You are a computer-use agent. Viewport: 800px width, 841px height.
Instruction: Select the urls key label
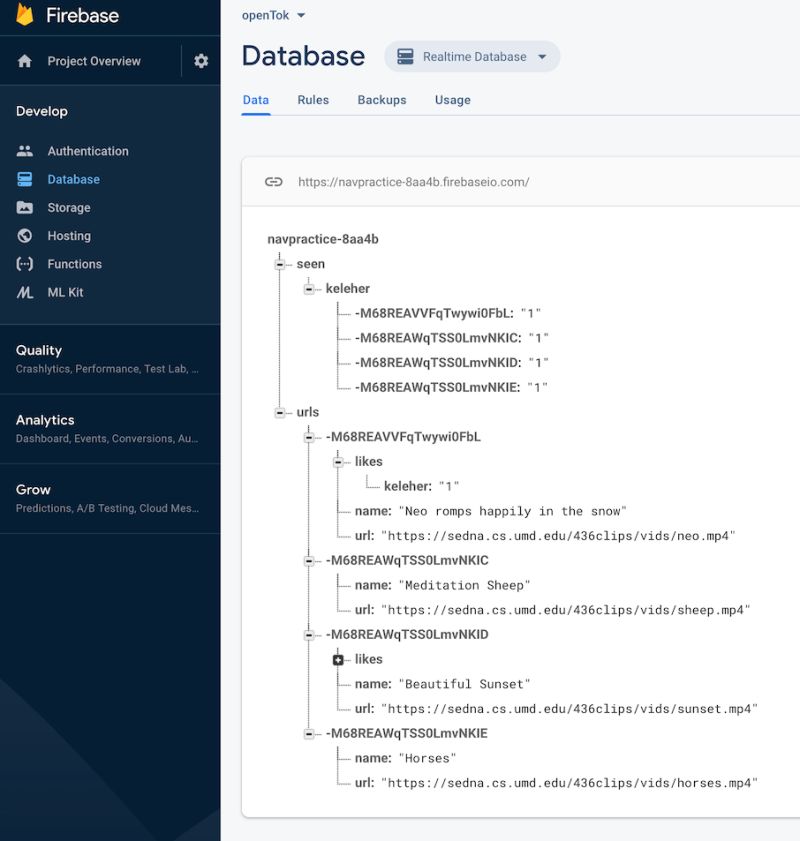[x=308, y=412]
